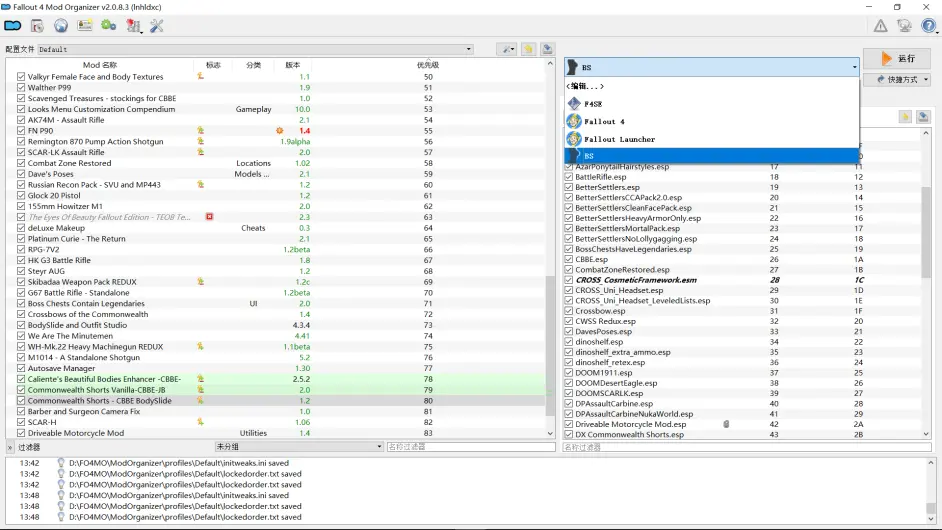The height and width of the screenshot is (530, 942).
Task: Choose F4SE from executable list
Action: pyautogui.click(x=711, y=103)
